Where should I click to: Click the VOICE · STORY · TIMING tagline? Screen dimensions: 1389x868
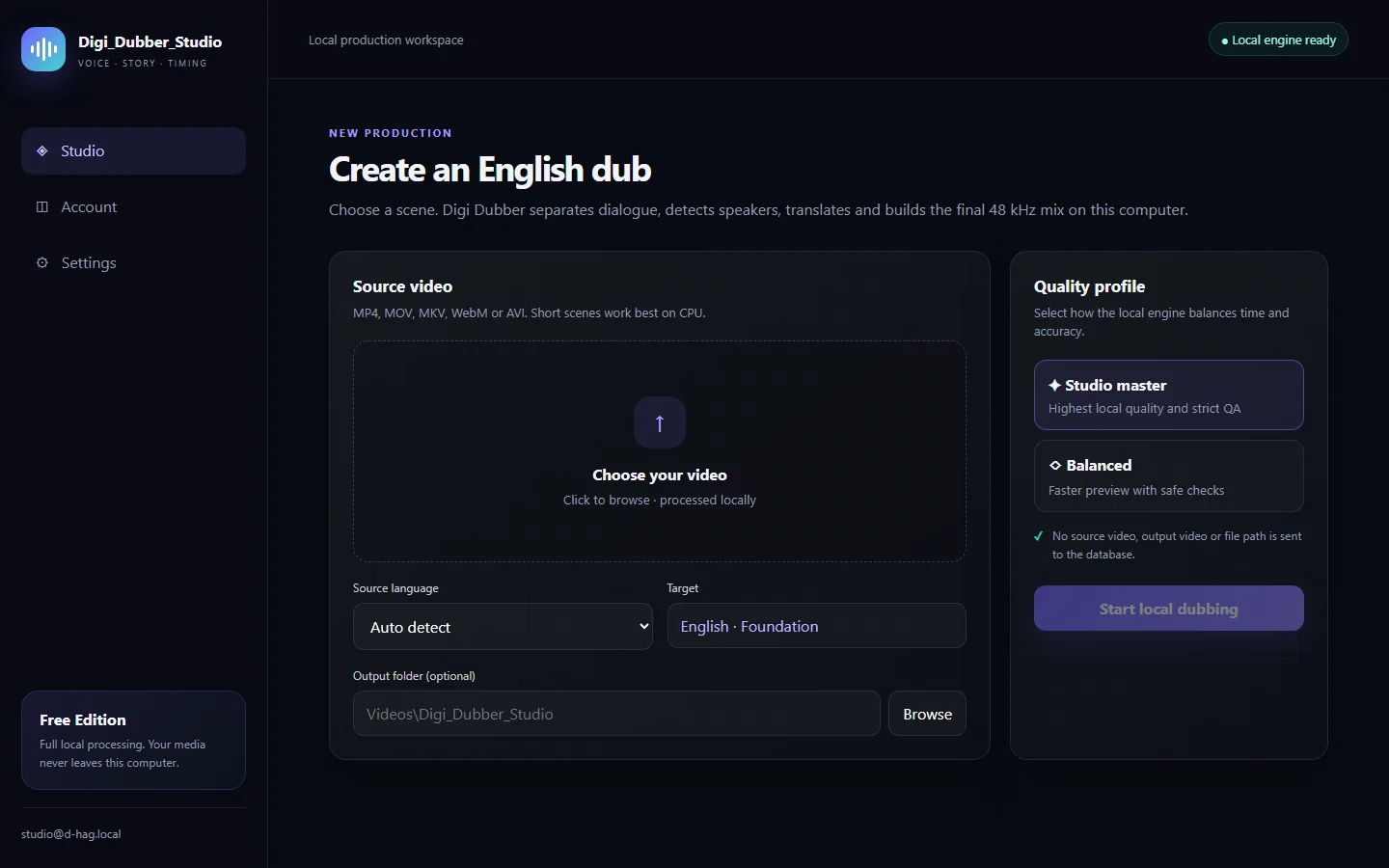[x=142, y=64]
